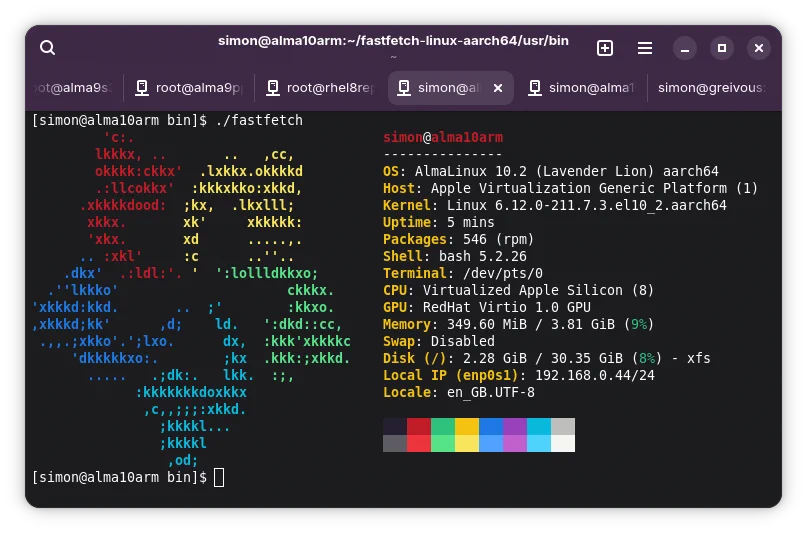Click the Shell bash 5.2.26 line
The image size is (807, 533).
pyautogui.click(x=454, y=256)
